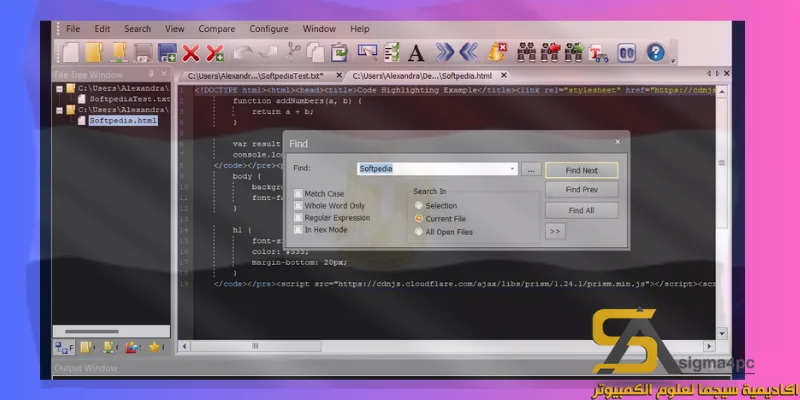
Task: Pin the File Tree Window panel
Action: (x=151, y=74)
